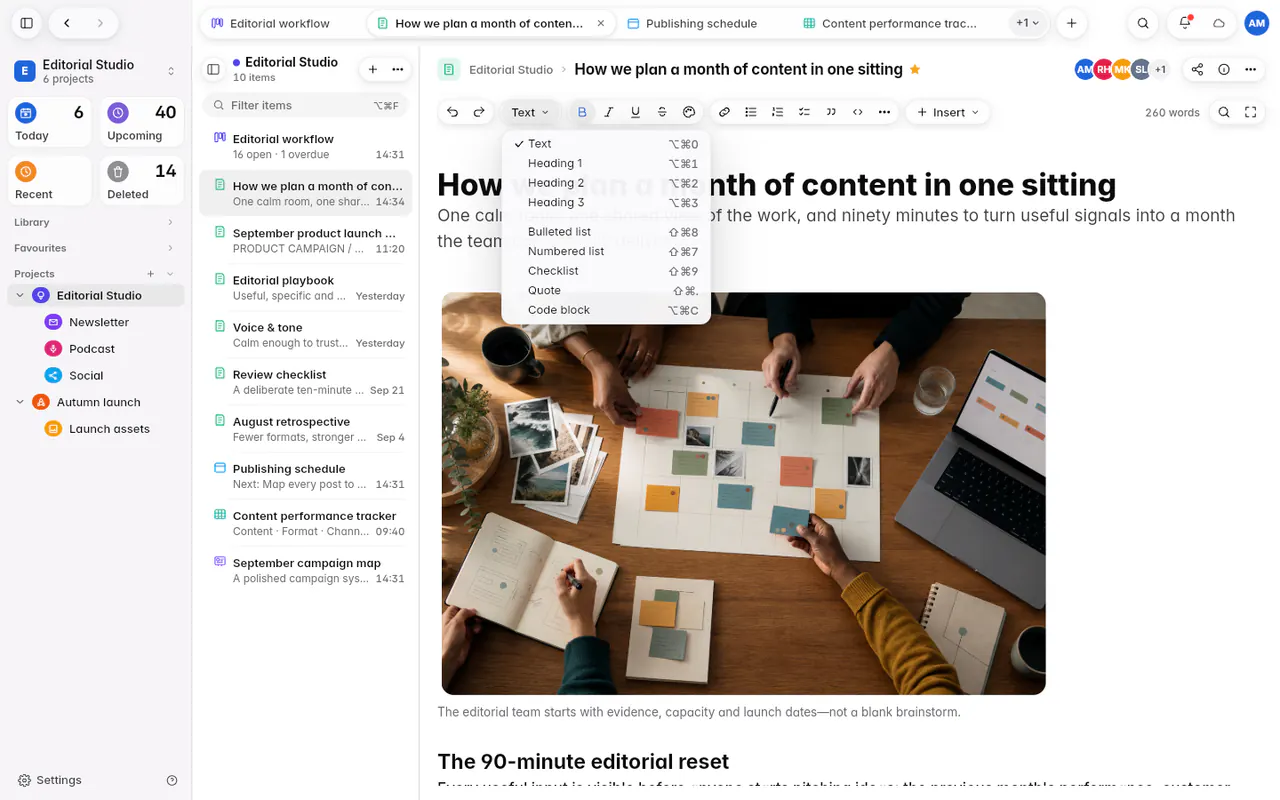The width and height of the screenshot is (1280, 800).
Task: Select Code block in the style menu
Action: pyautogui.click(x=606, y=310)
